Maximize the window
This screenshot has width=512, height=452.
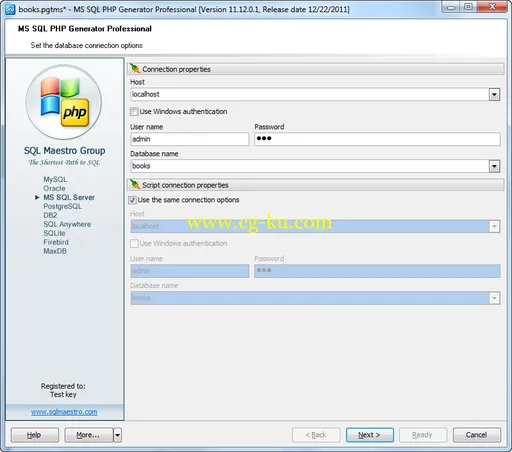[468, 7]
